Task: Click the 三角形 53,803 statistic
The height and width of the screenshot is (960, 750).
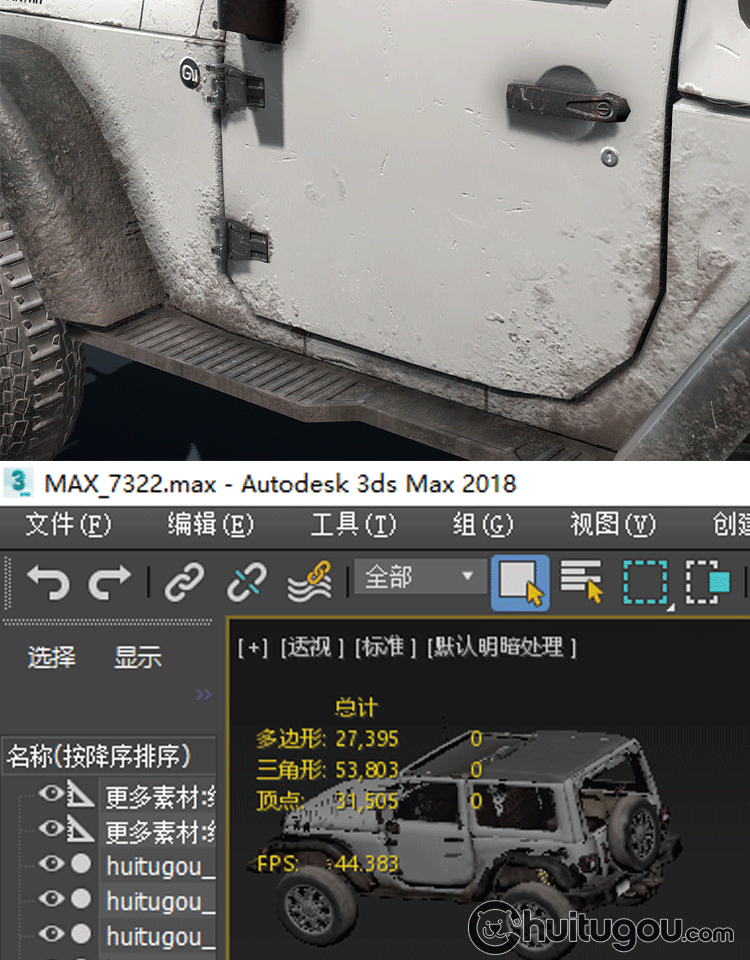Action: (328, 770)
